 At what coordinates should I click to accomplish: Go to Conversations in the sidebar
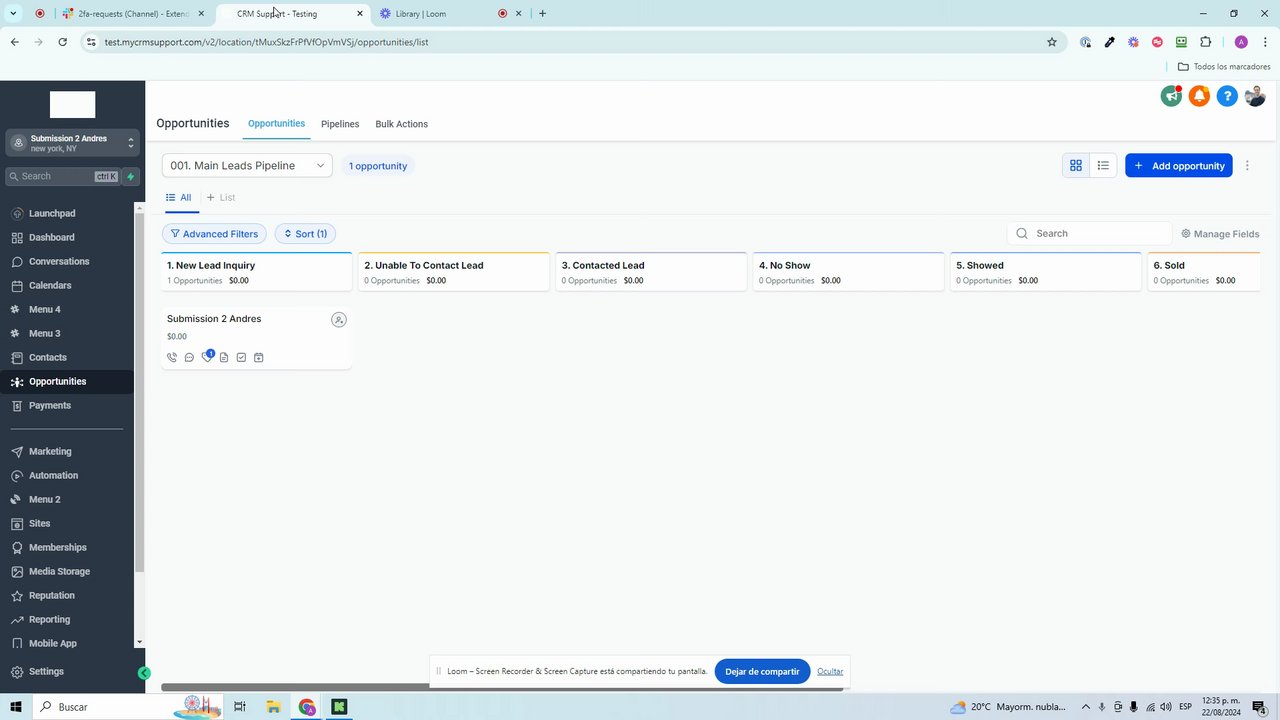(59, 262)
